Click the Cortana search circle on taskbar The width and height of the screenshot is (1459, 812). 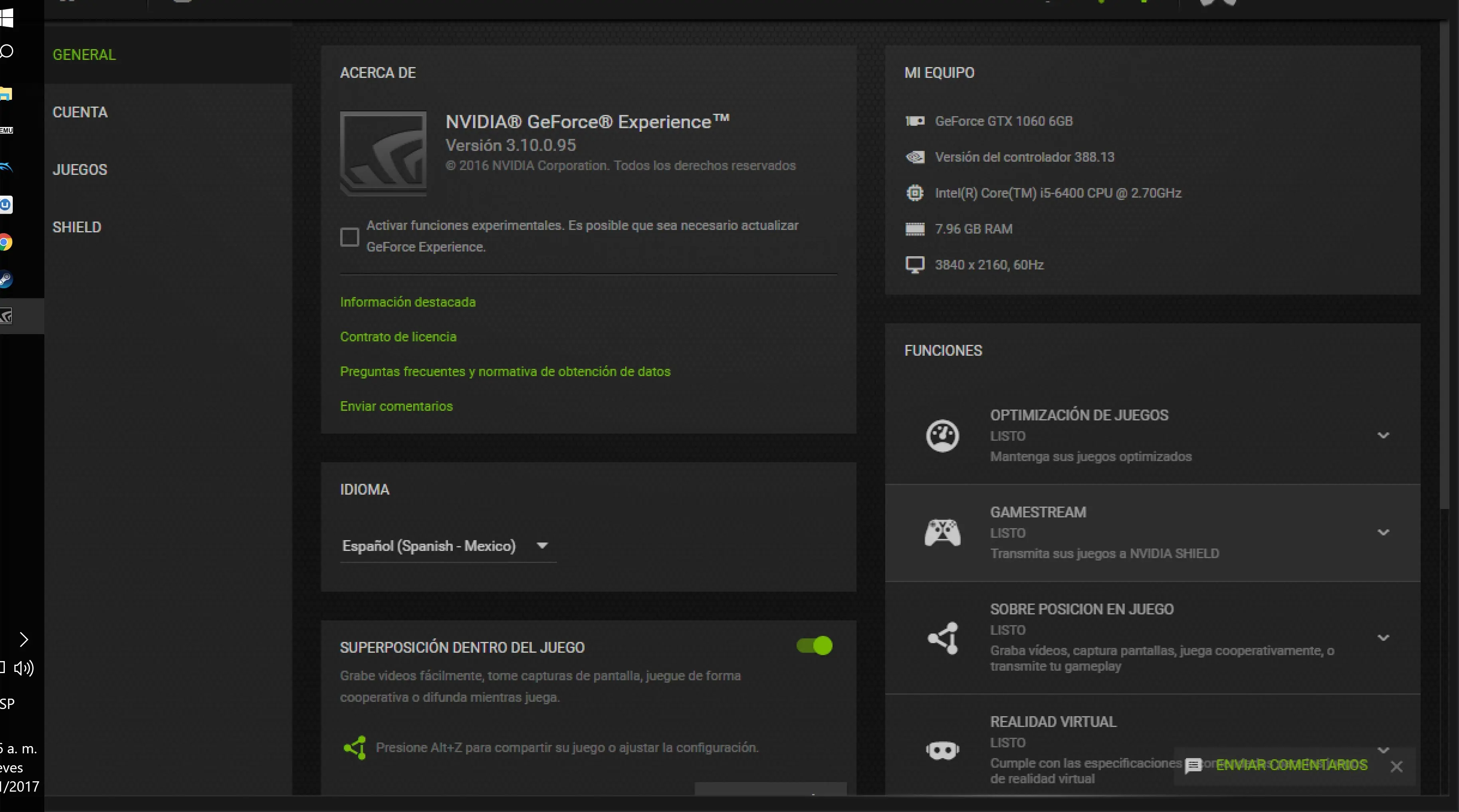point(6,51)
